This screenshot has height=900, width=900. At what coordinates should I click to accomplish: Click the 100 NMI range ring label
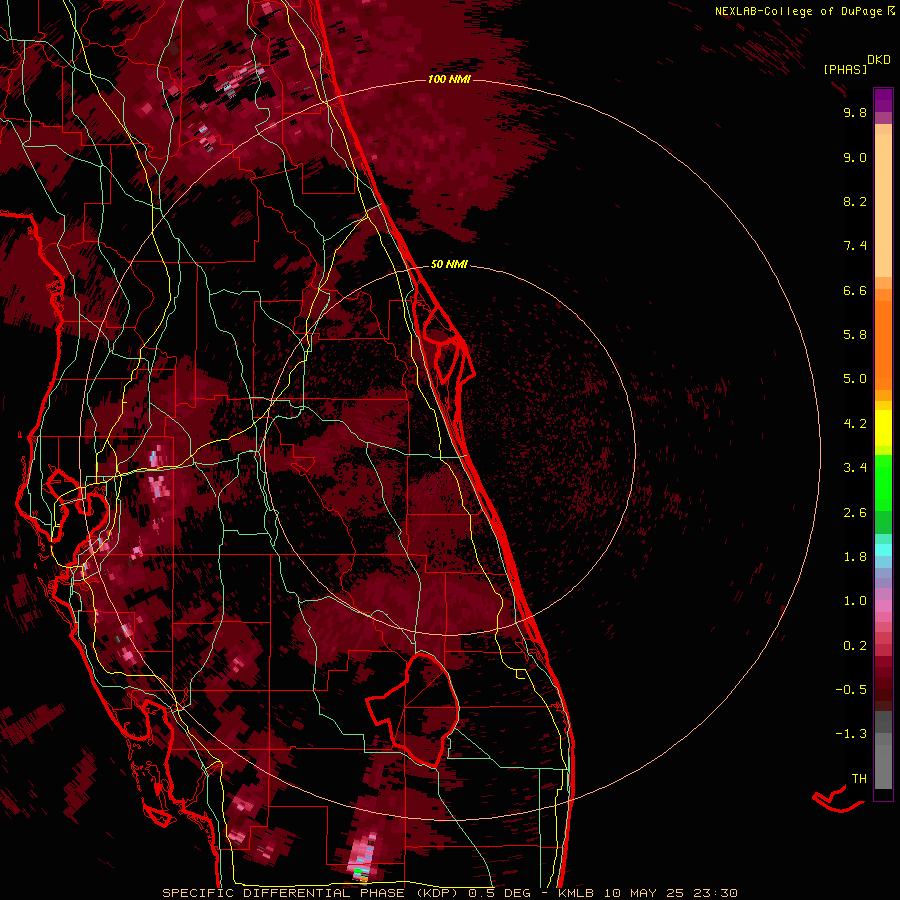pos(449,79)
